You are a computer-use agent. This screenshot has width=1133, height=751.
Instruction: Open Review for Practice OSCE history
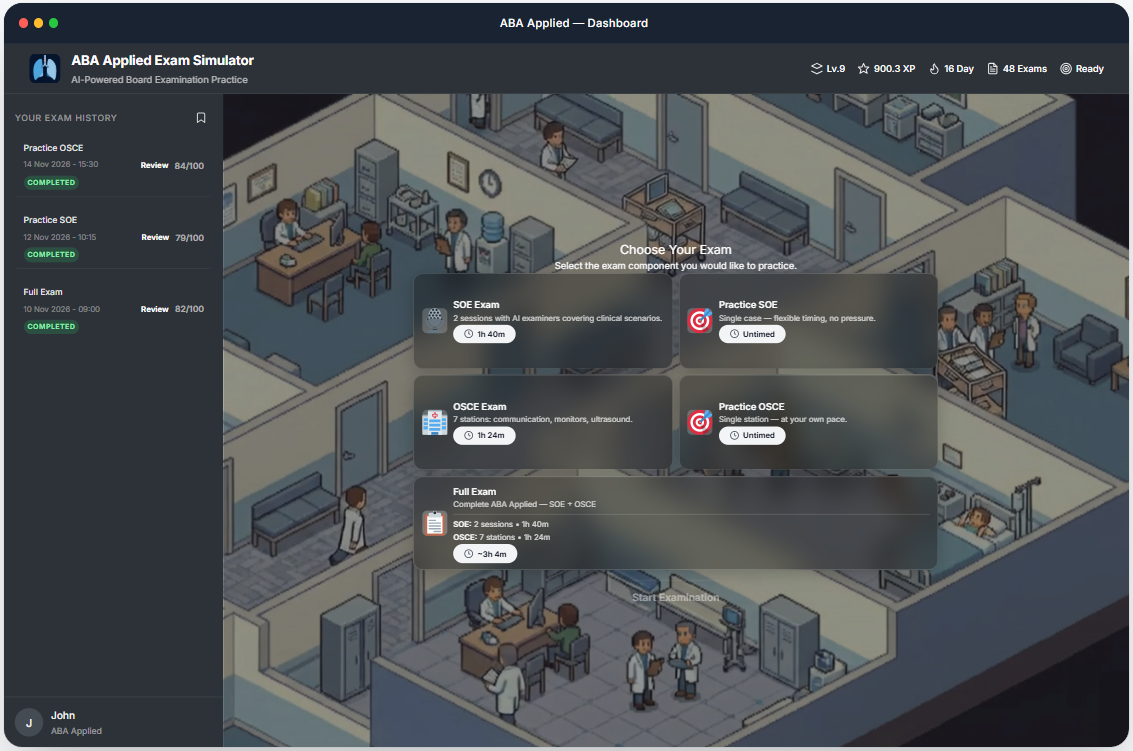(x=154, y=166)
